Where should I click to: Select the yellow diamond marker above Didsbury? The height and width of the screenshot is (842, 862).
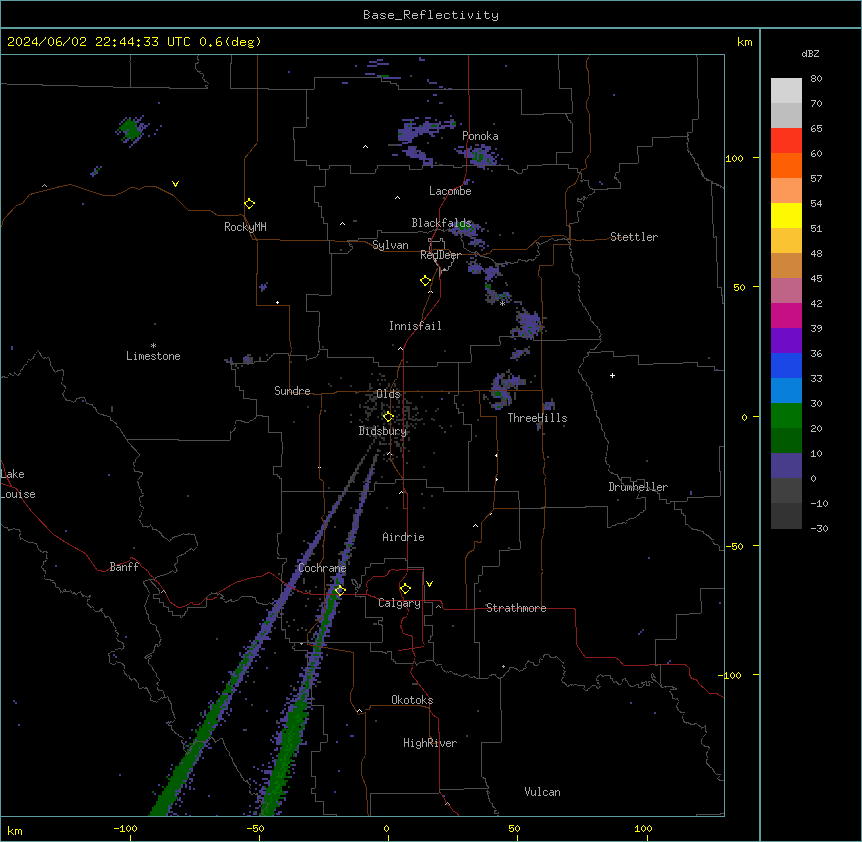coord(388,417)
